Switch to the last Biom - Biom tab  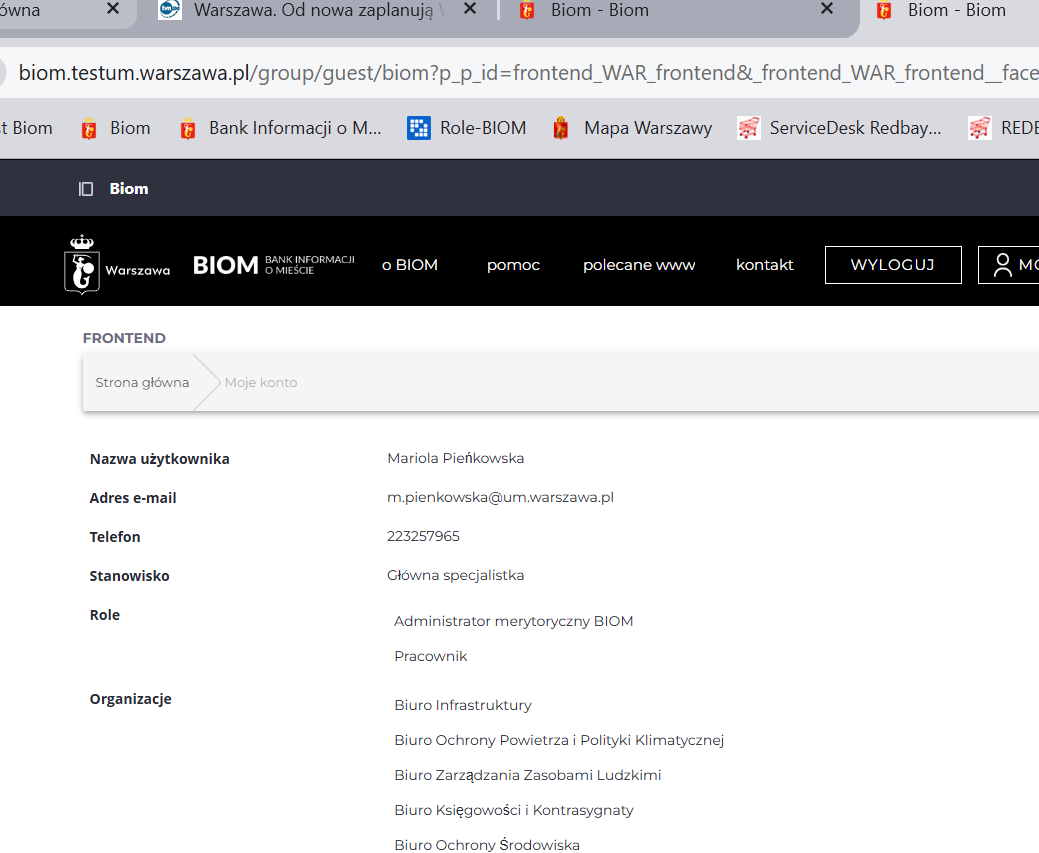coord(955,10)
